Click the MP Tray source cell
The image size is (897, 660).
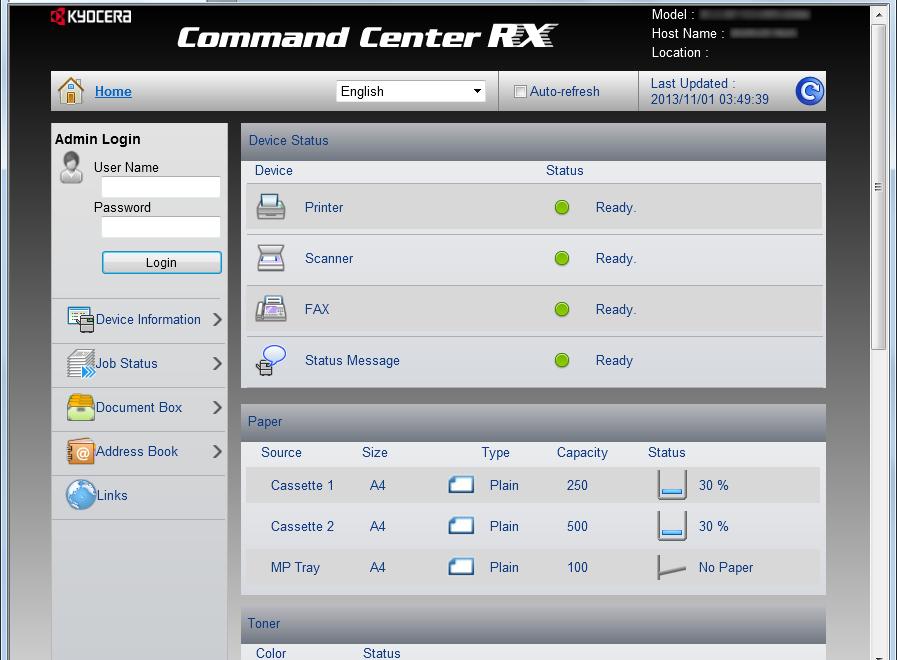295,567
